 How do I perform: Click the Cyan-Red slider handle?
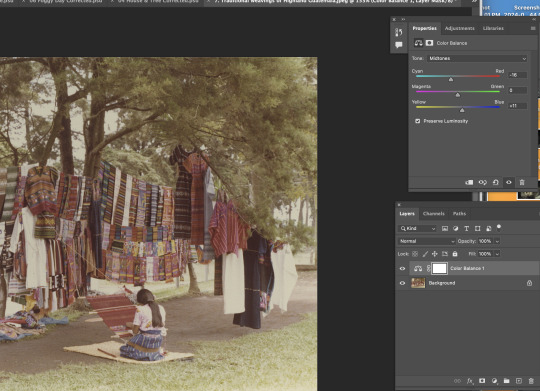[451, 79]
